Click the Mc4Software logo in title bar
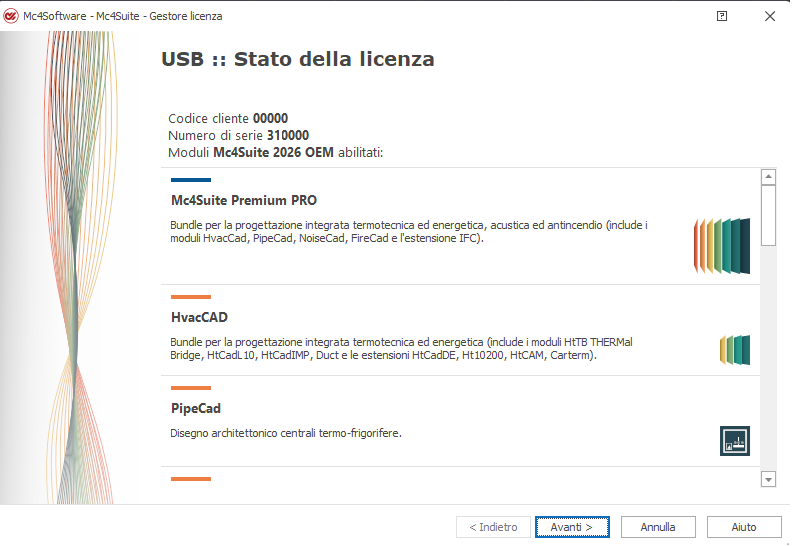Viewport: 792px width, 546px height. (11, 16)
